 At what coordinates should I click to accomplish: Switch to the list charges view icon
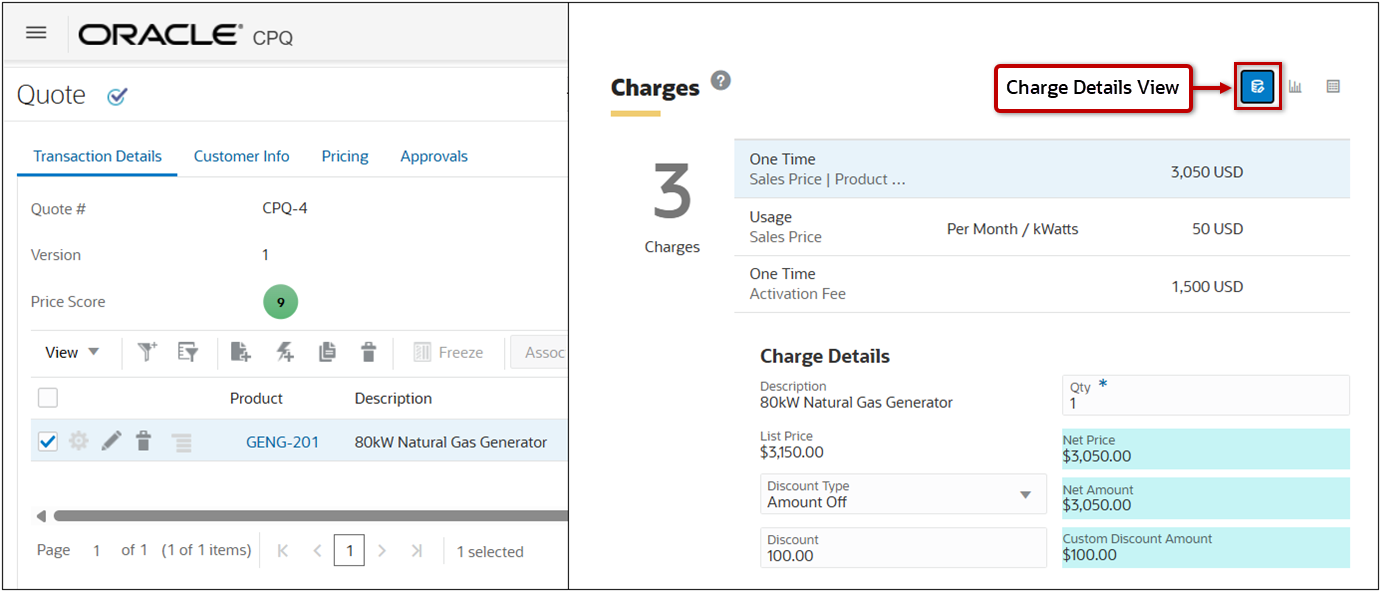pos(1333,86)
